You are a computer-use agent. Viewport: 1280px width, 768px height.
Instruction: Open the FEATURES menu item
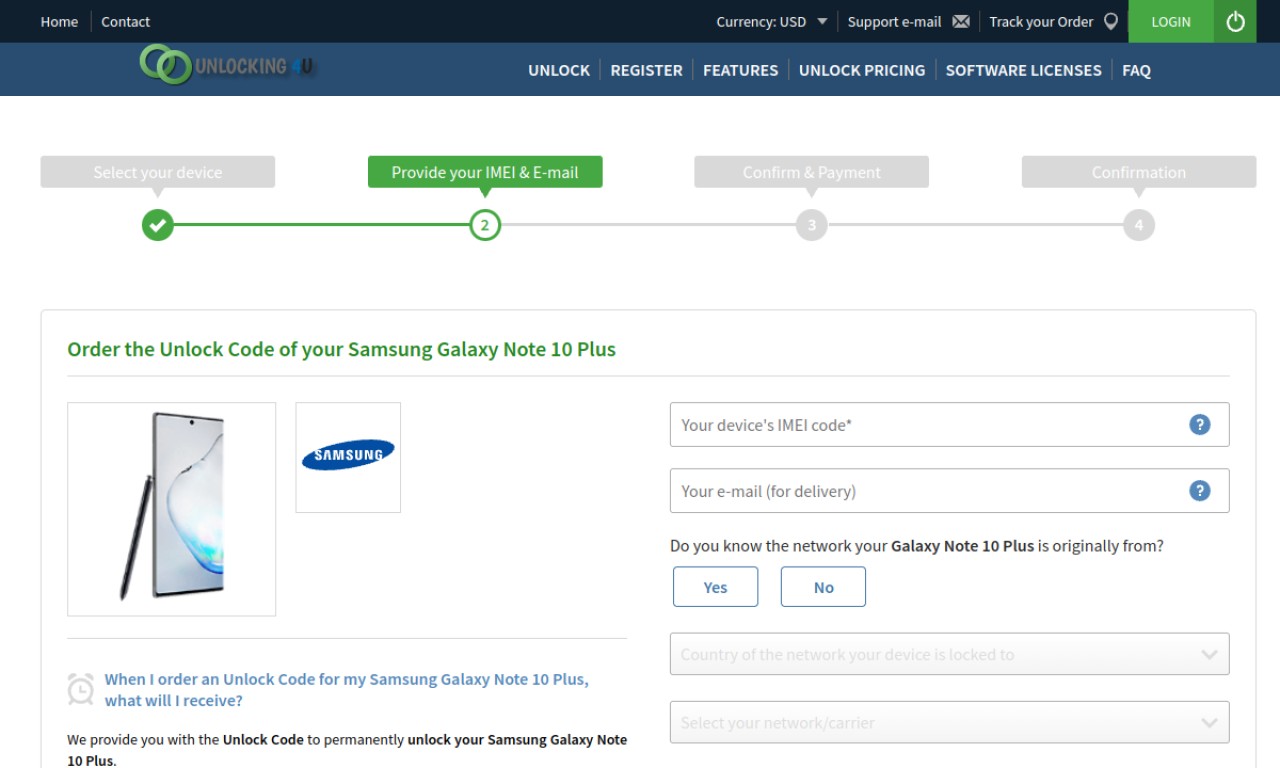(x=740, y=70)
